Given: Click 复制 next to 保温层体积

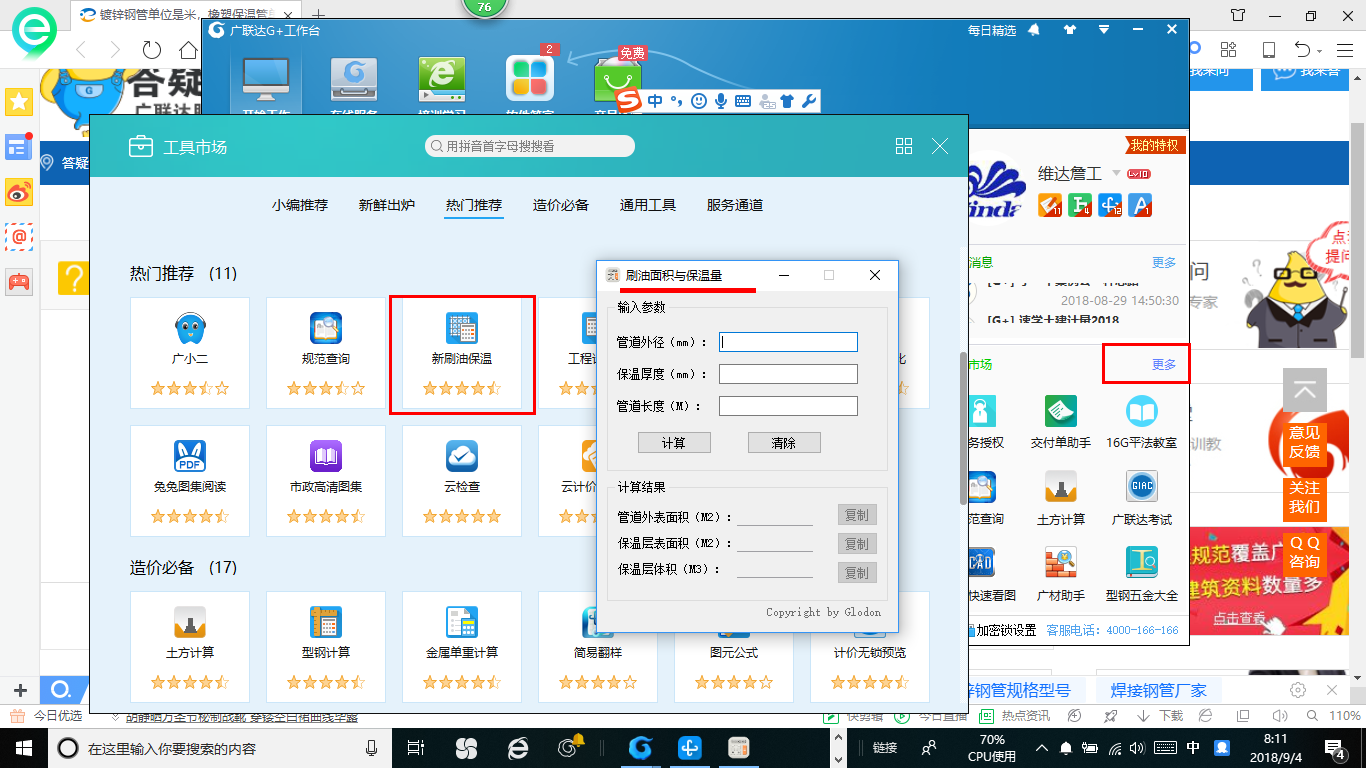Looking at the screenshot, I should click(857, 573).
